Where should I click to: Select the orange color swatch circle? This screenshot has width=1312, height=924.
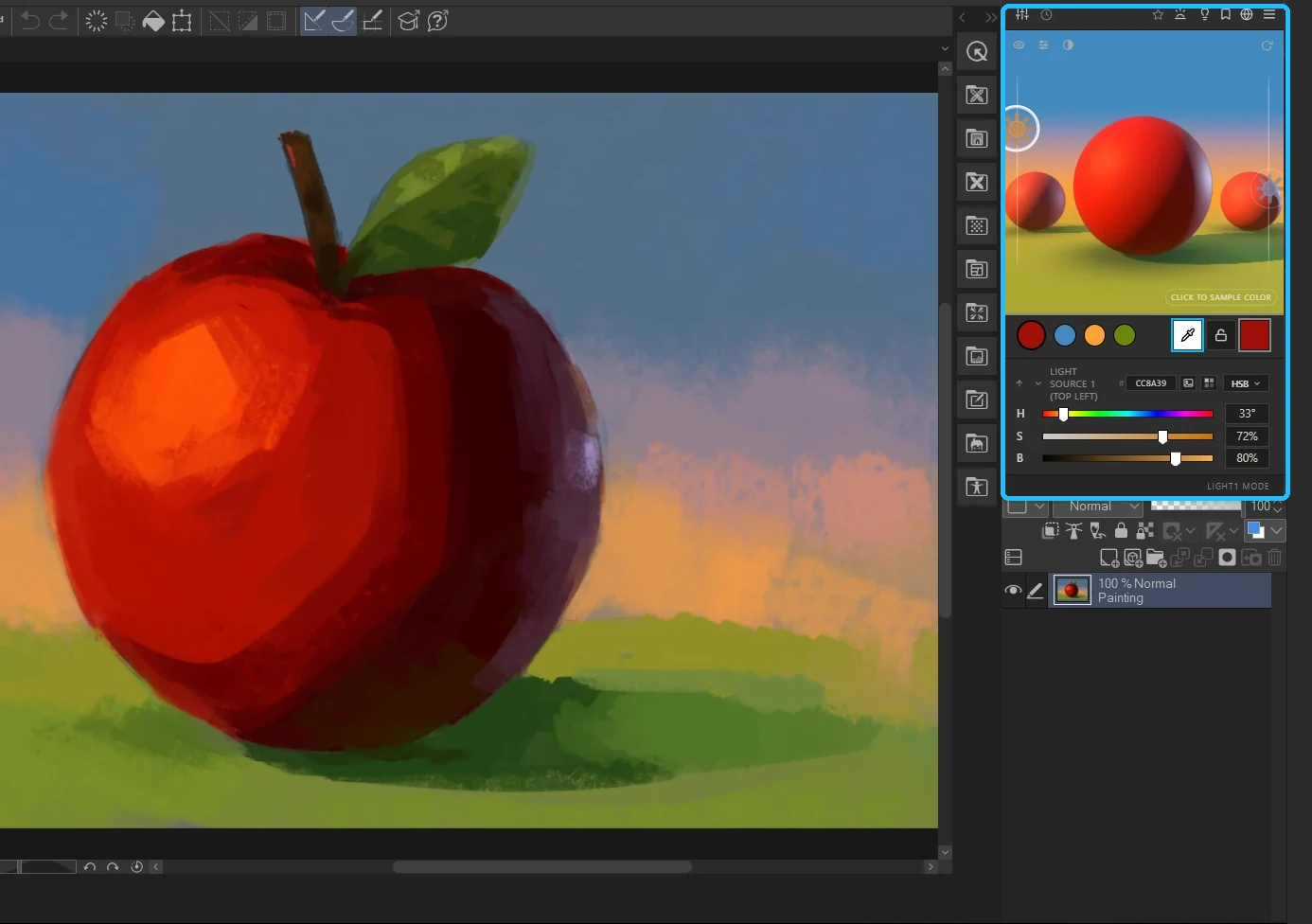click(1094, 335)
